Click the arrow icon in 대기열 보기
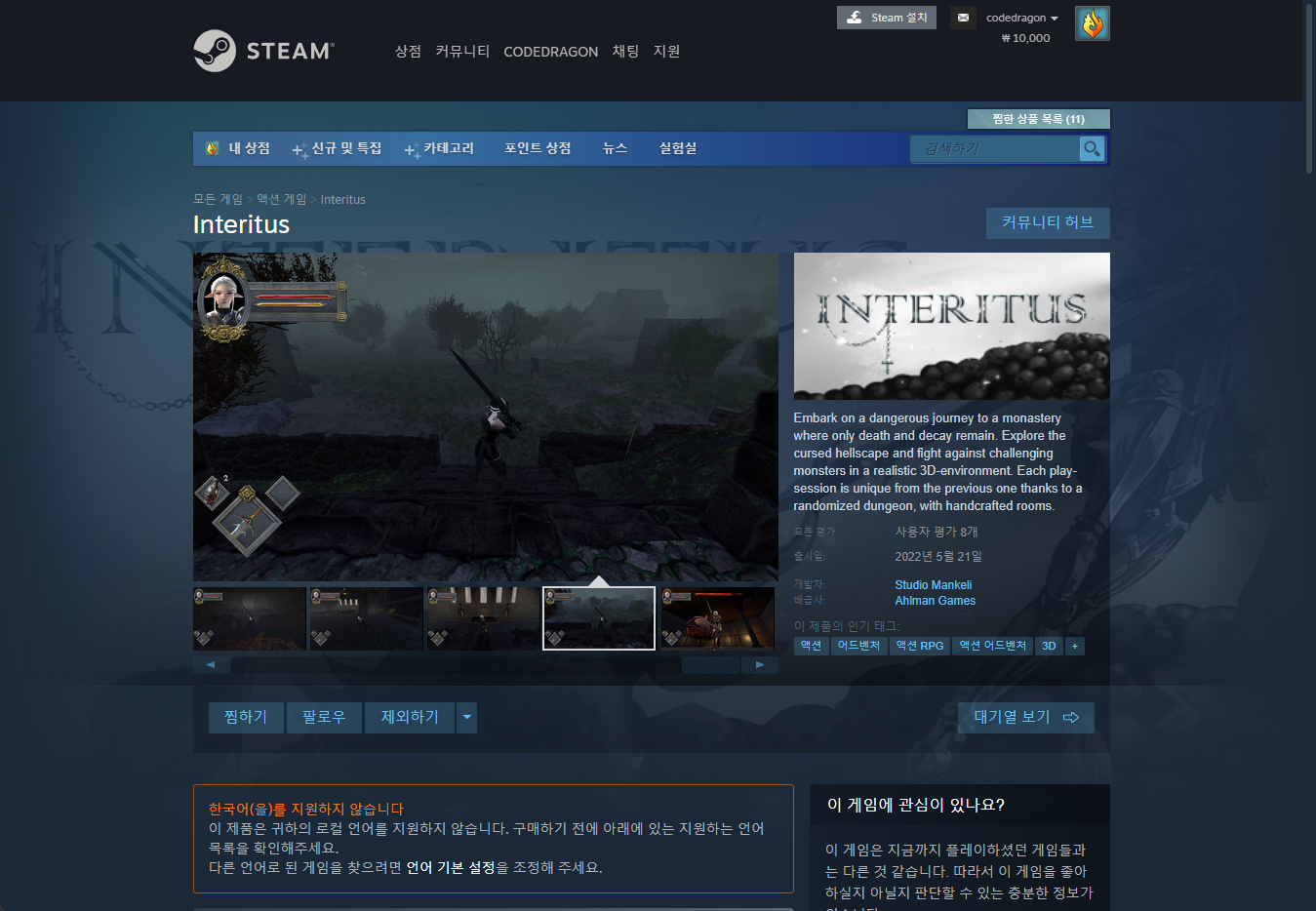This screenshot has width=1316, height=911. [x=1071, y=717]
